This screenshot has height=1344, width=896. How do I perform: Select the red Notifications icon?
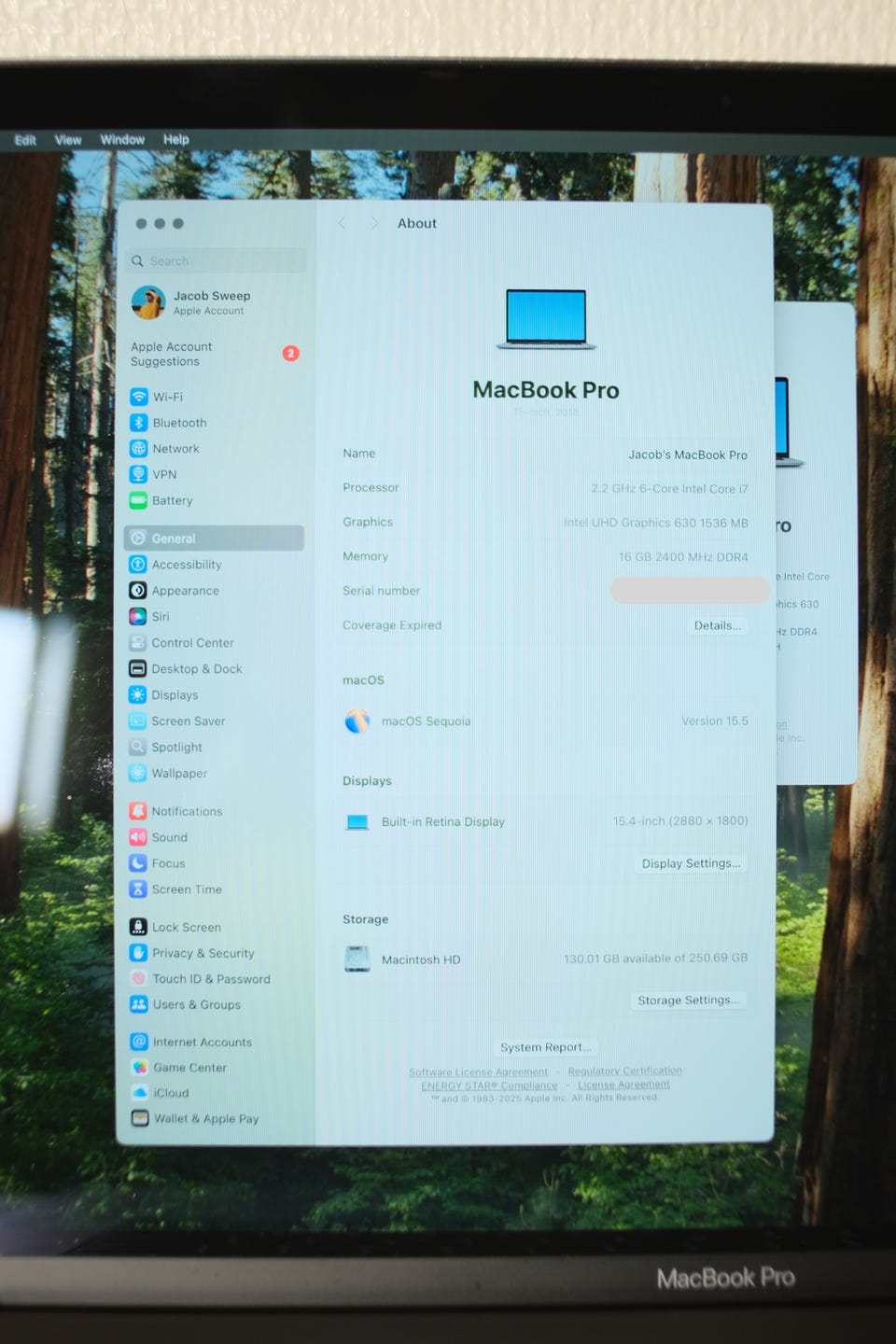coord(137,812)
